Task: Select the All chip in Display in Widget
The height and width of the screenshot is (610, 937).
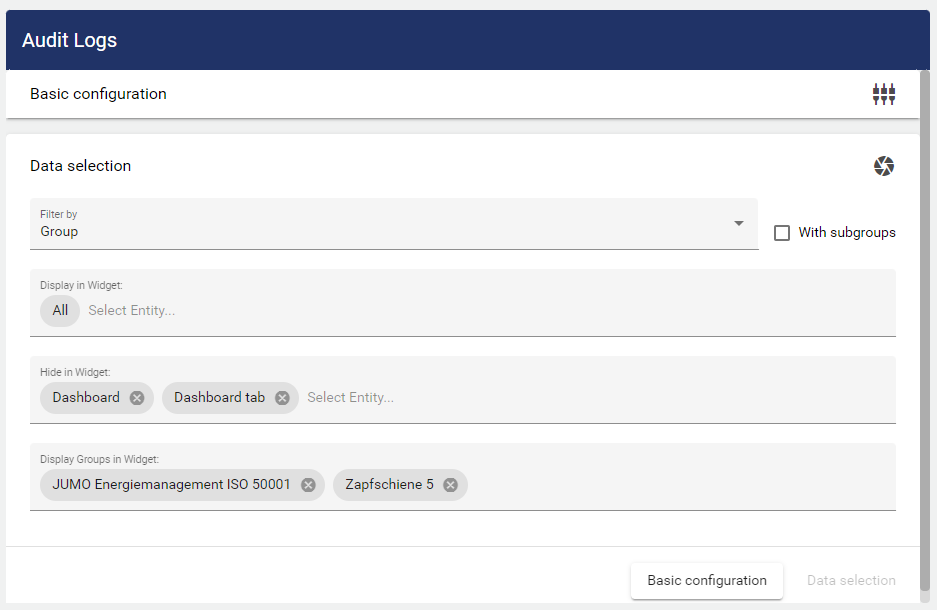Action: pos(60,311)
